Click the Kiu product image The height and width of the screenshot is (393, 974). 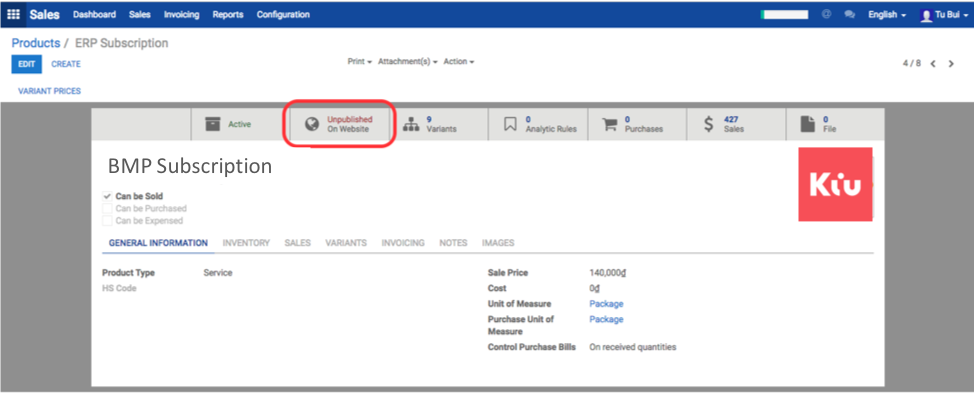(835, 184)
